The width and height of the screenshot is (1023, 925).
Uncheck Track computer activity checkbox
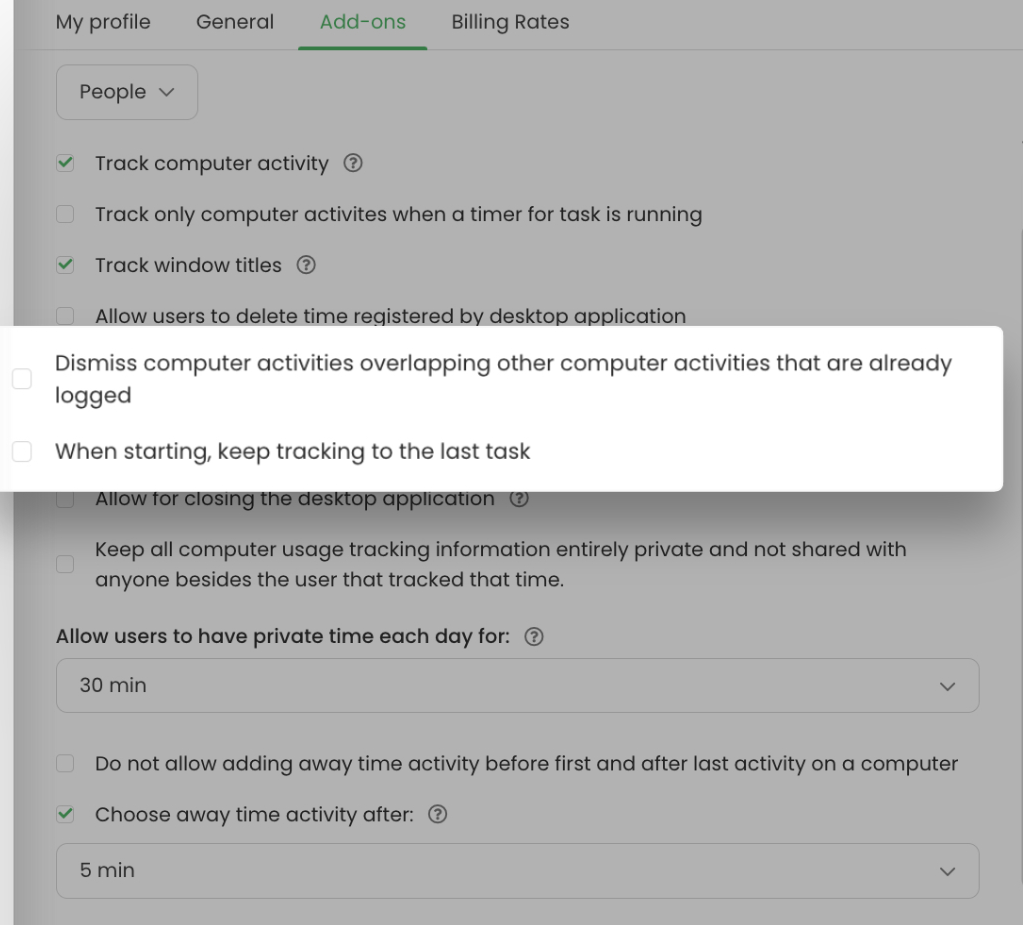pyautogui.click(x=65, y=163)
